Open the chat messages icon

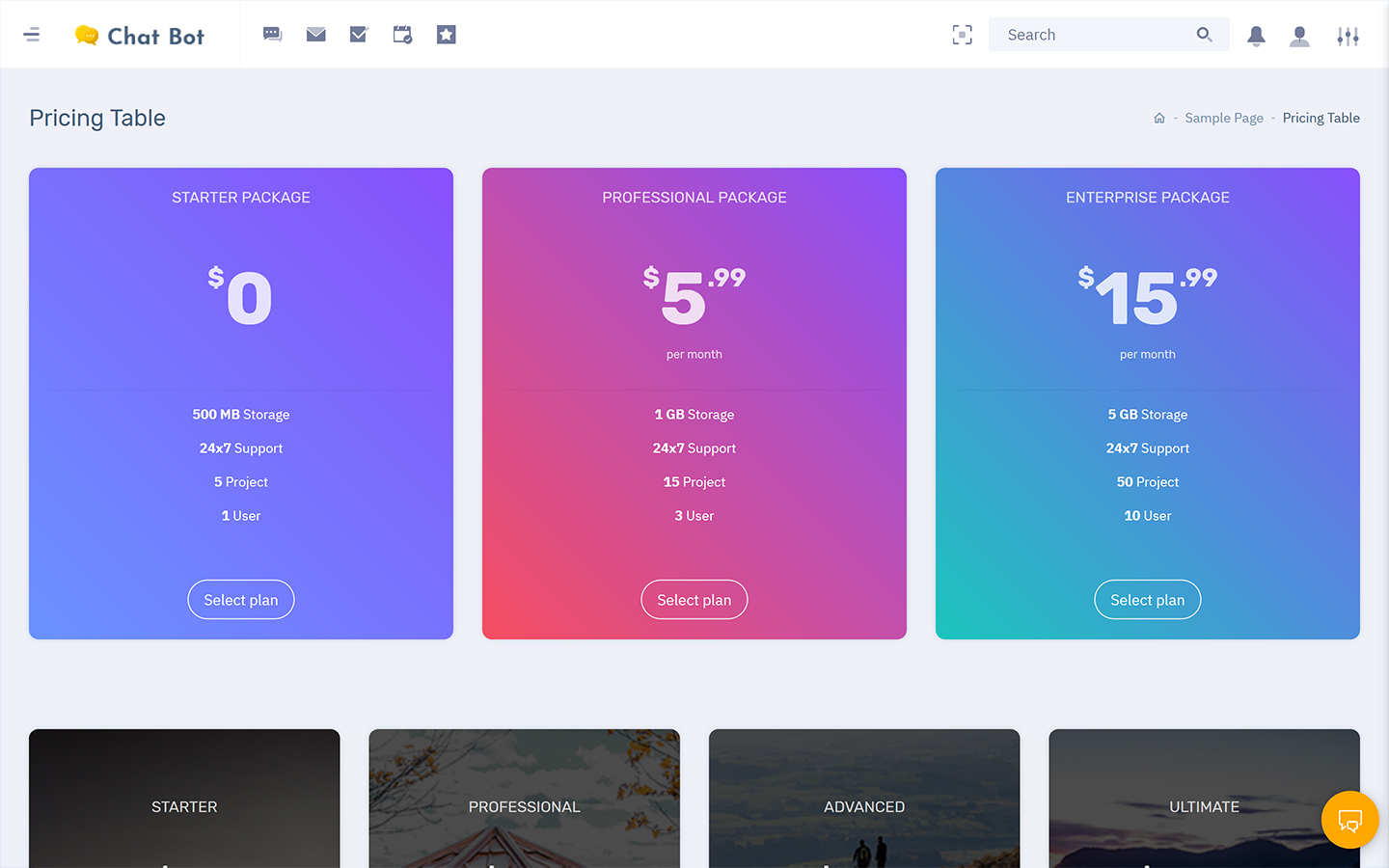pyautogui.click(x=272, y=35)
